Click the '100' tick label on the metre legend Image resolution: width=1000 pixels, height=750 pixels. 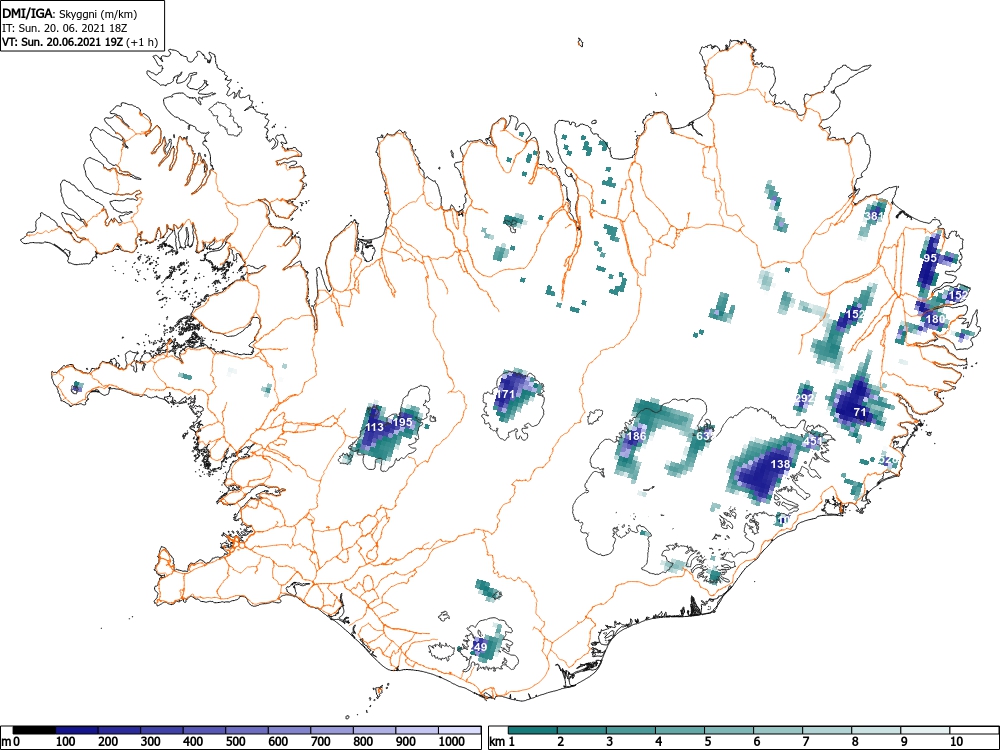point(66,742)
